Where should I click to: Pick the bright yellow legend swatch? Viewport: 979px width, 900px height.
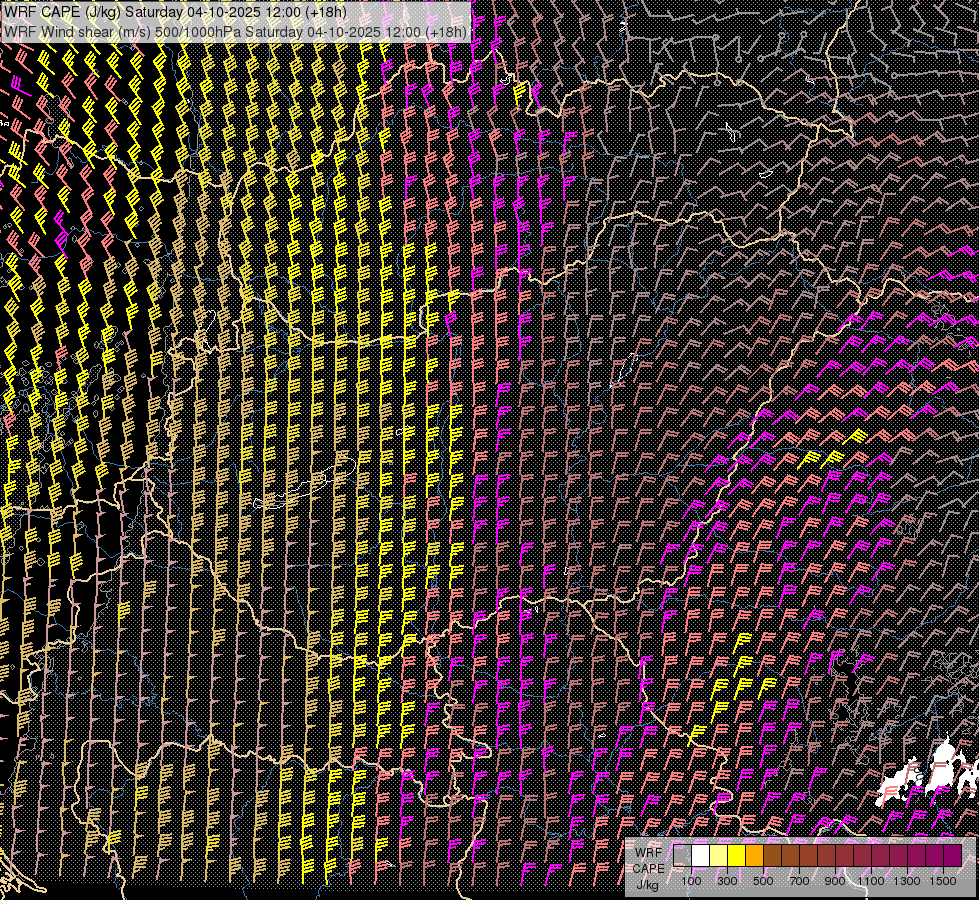click(737, 855)
